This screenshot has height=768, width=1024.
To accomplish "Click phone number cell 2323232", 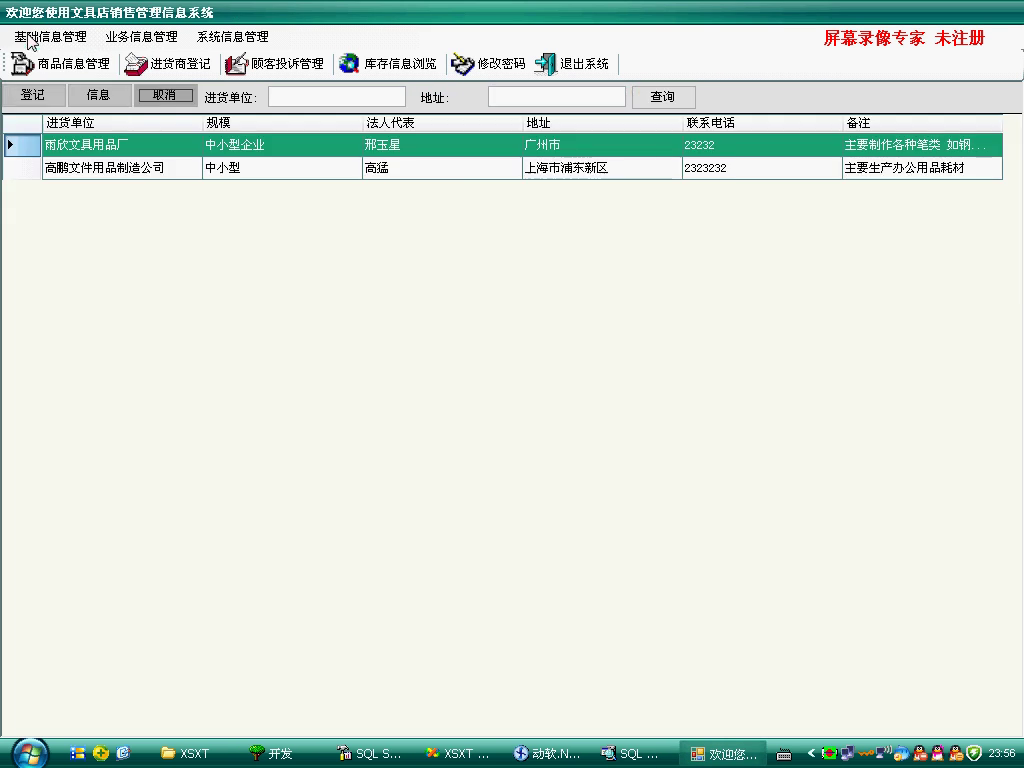I will pyautogui.click(x=762, y=168).
